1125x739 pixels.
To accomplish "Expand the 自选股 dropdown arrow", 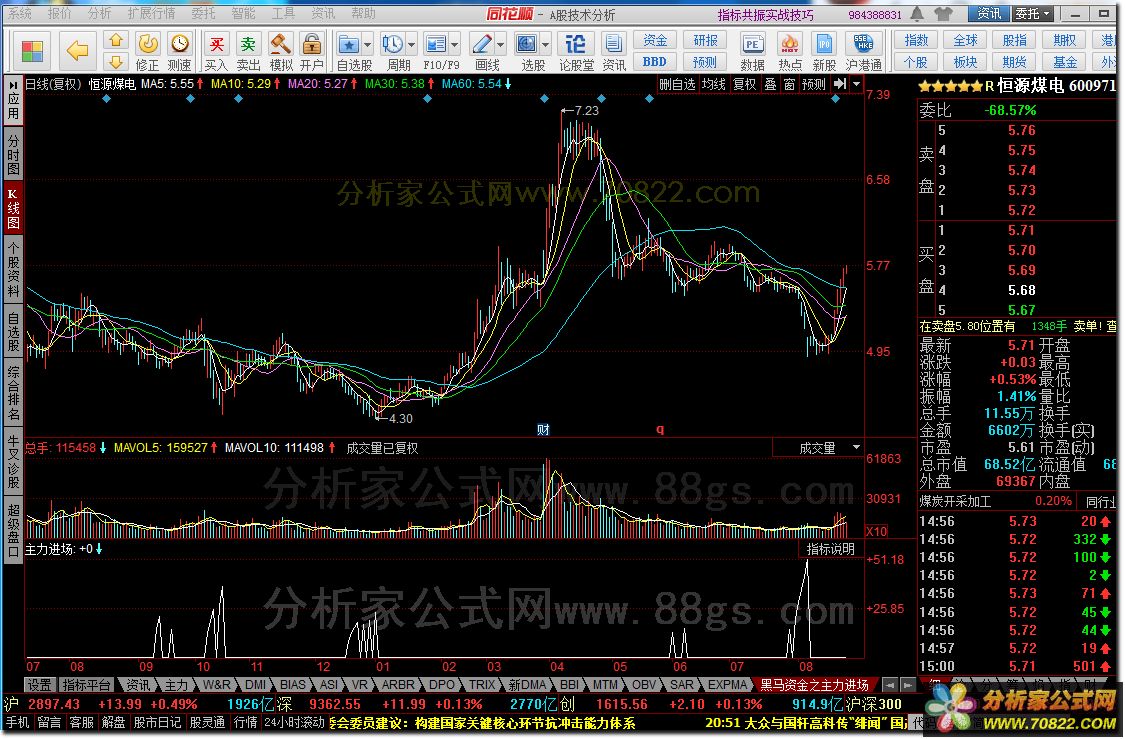I will tap(367, 45).
